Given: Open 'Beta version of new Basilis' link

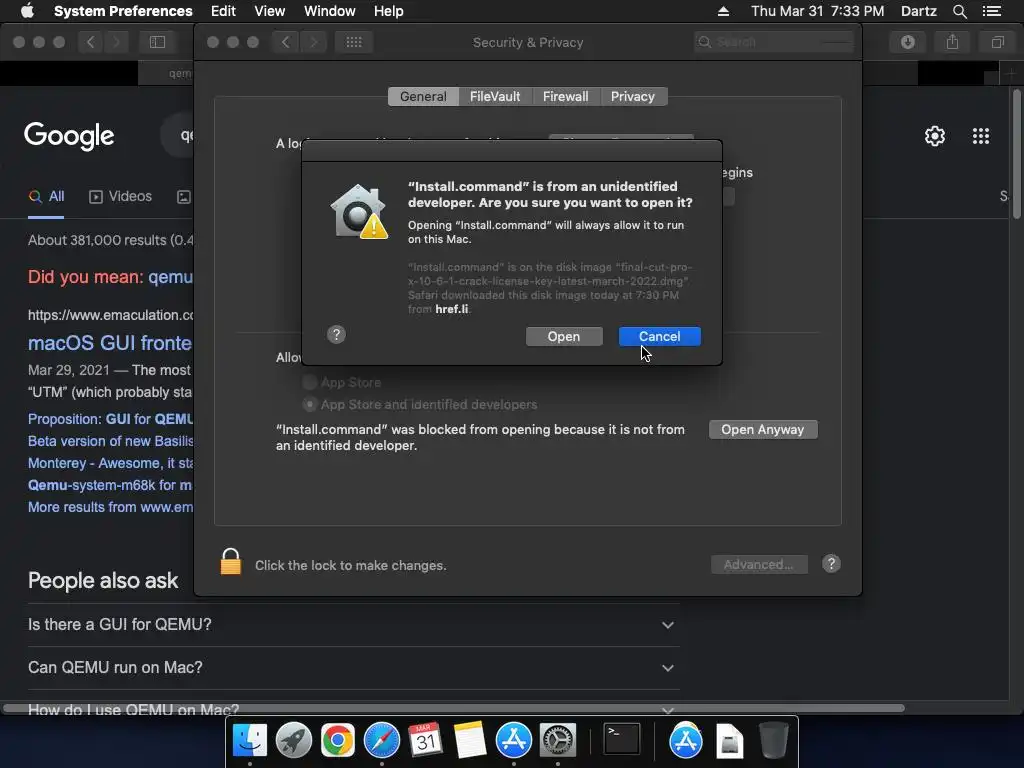Looking at the screenshot, I should [x=110, y=441].
